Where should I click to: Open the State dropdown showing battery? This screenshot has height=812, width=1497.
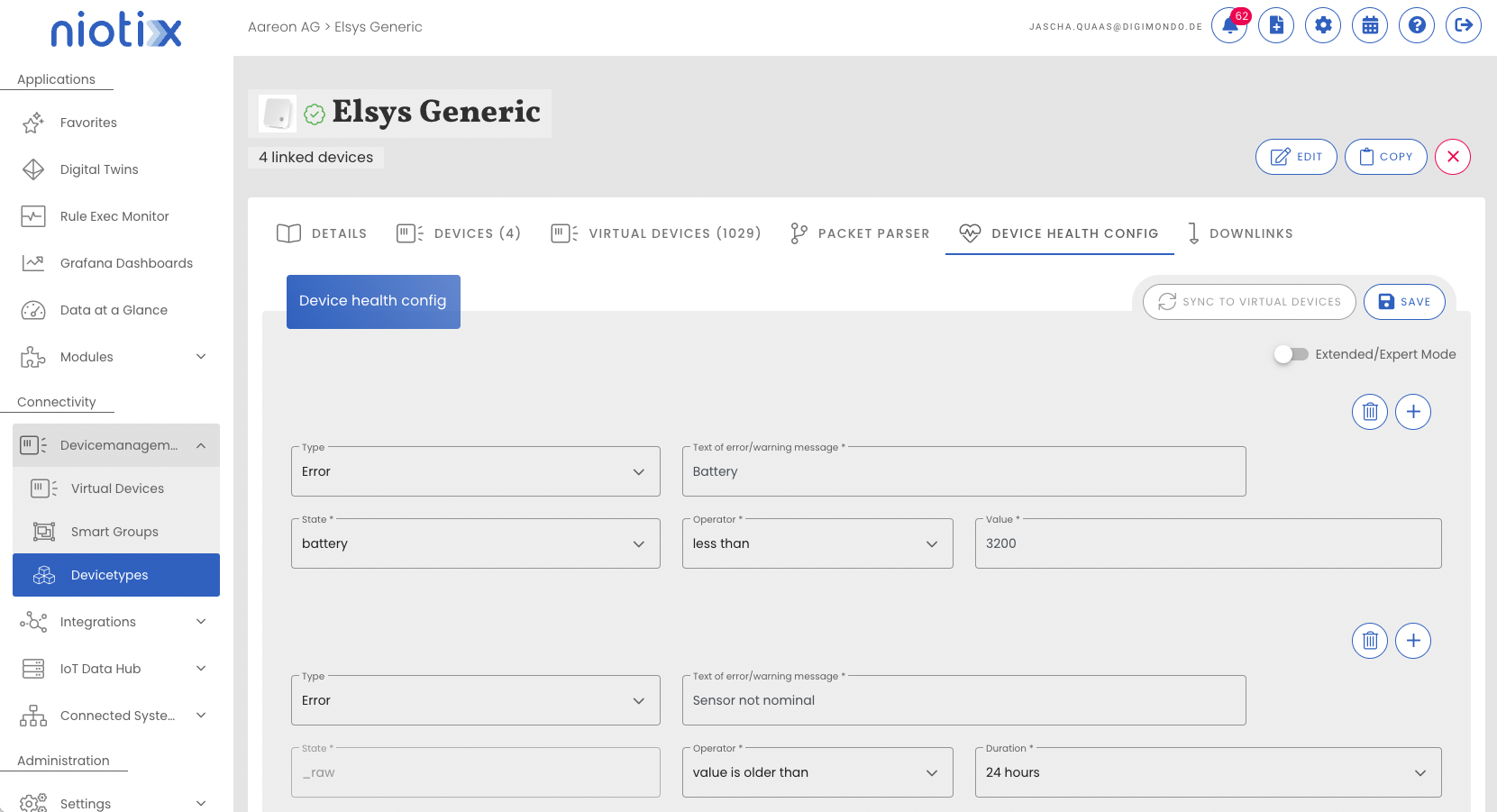pos(475,543)
